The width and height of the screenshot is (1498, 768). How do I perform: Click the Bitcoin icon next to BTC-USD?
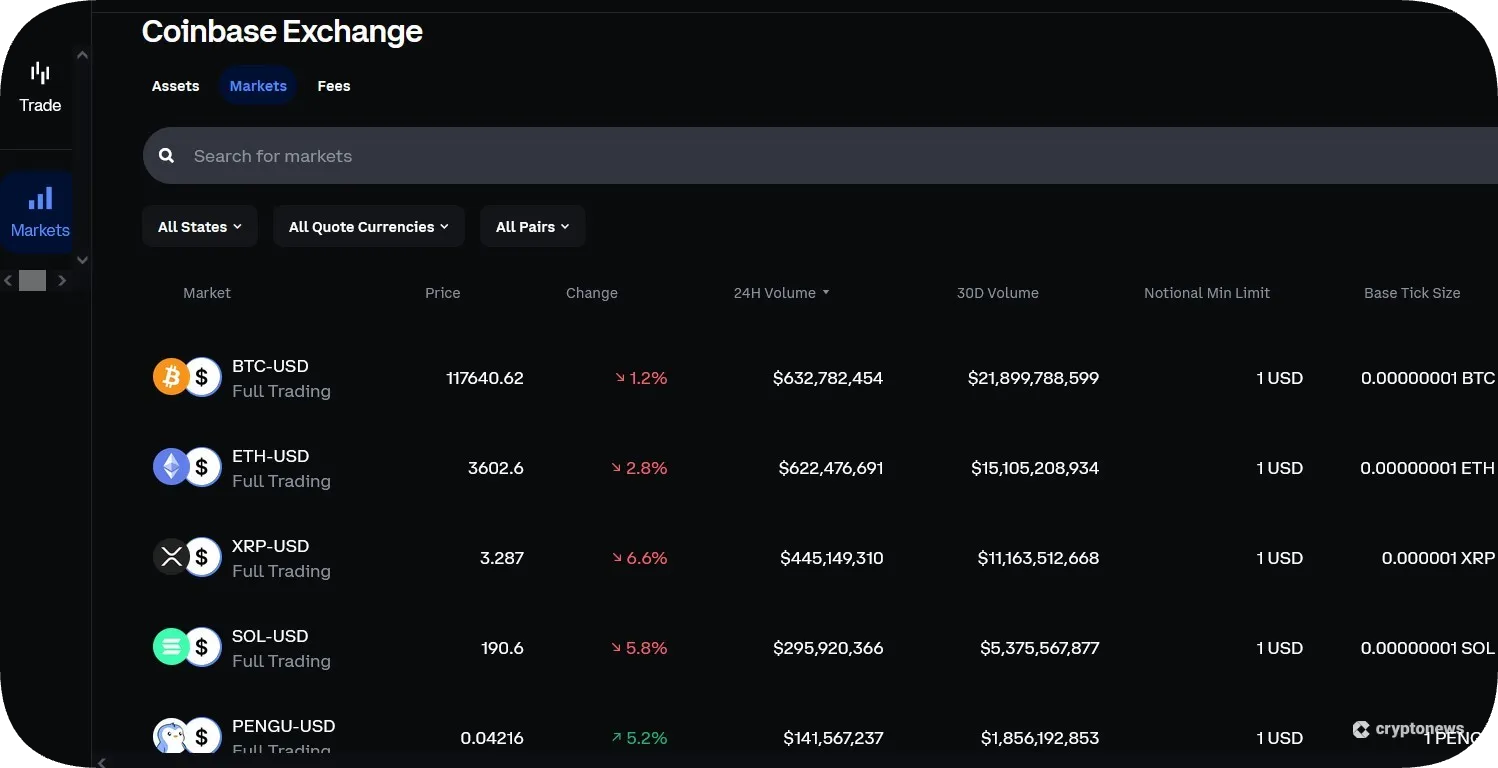[x=171, y=377]
